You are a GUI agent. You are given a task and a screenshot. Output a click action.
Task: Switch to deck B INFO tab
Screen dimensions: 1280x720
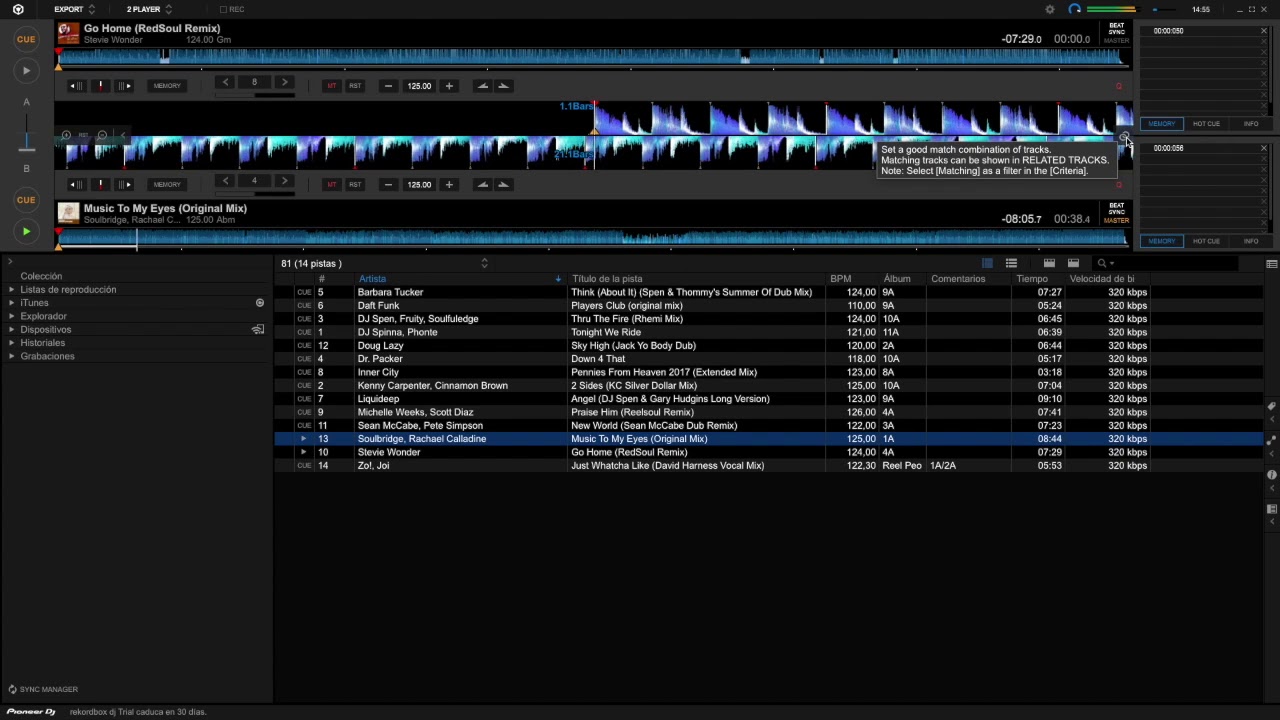[x=1251, y=241]
